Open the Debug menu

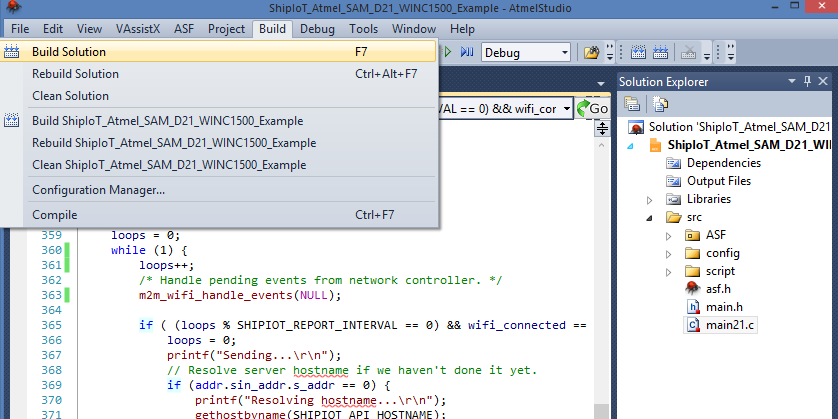(317, 28)
